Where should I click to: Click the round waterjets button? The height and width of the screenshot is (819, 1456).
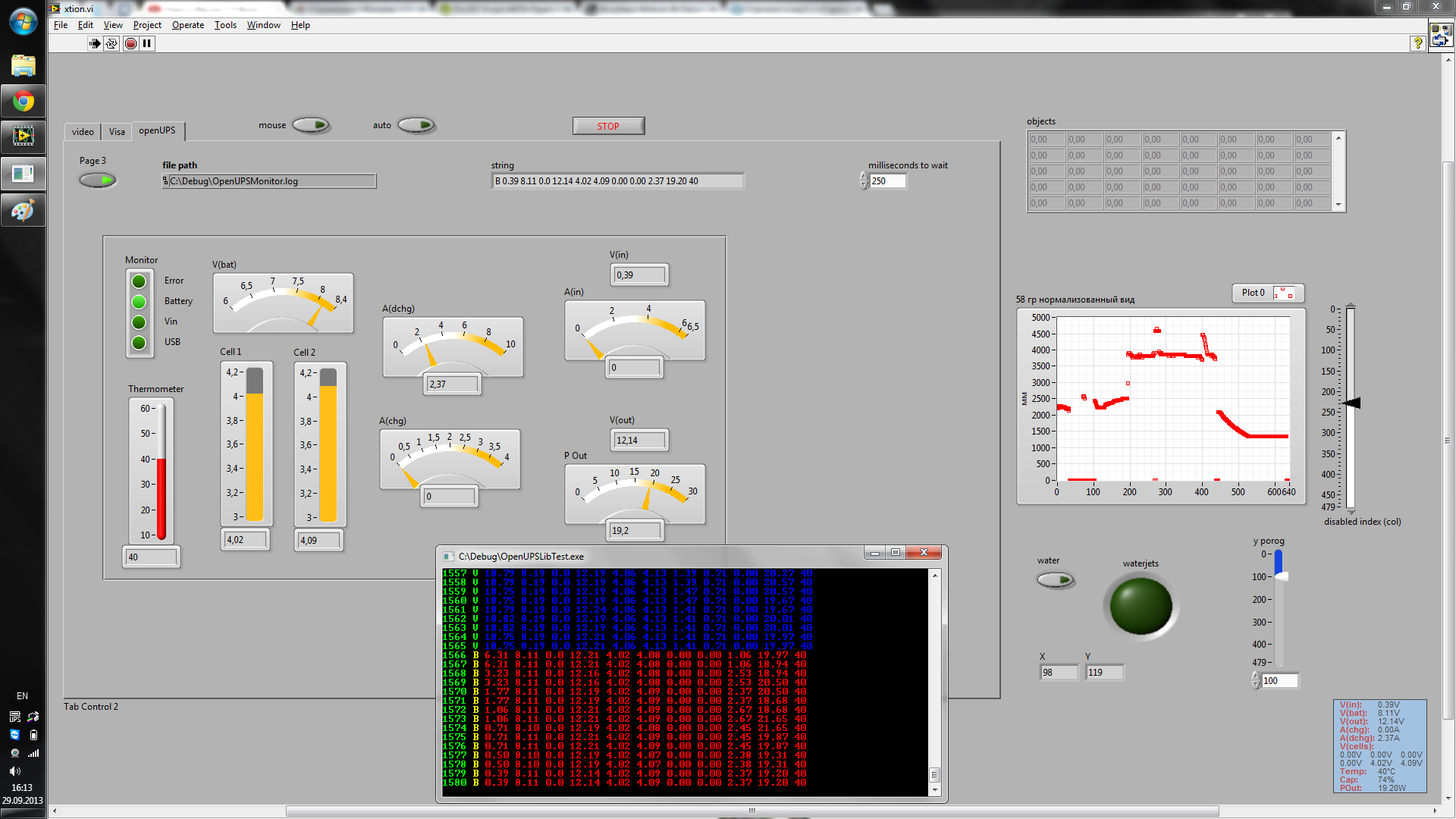1141,606
